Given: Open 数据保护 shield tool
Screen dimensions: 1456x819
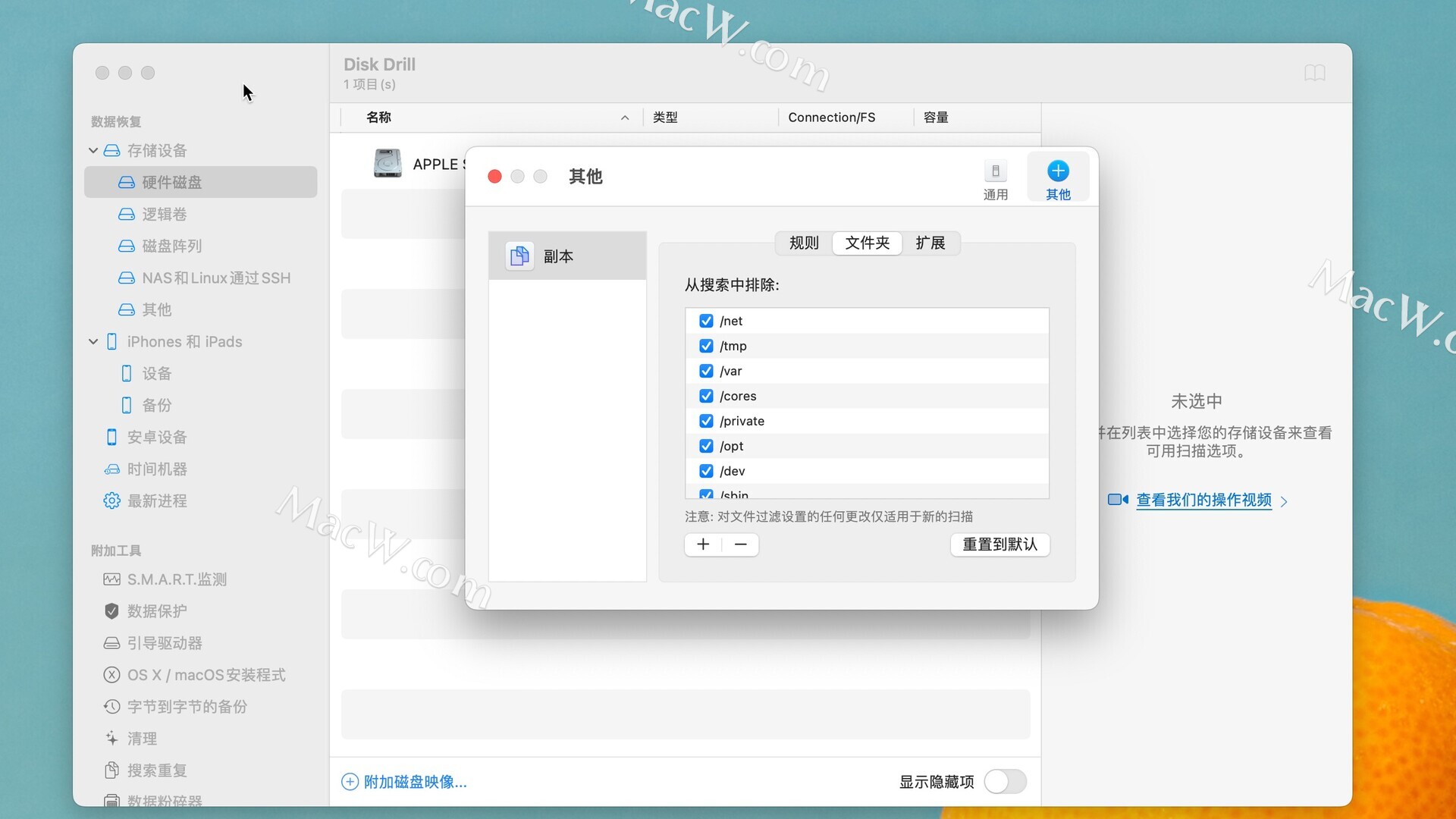Looking at the screenshot, I should [200, 611].
